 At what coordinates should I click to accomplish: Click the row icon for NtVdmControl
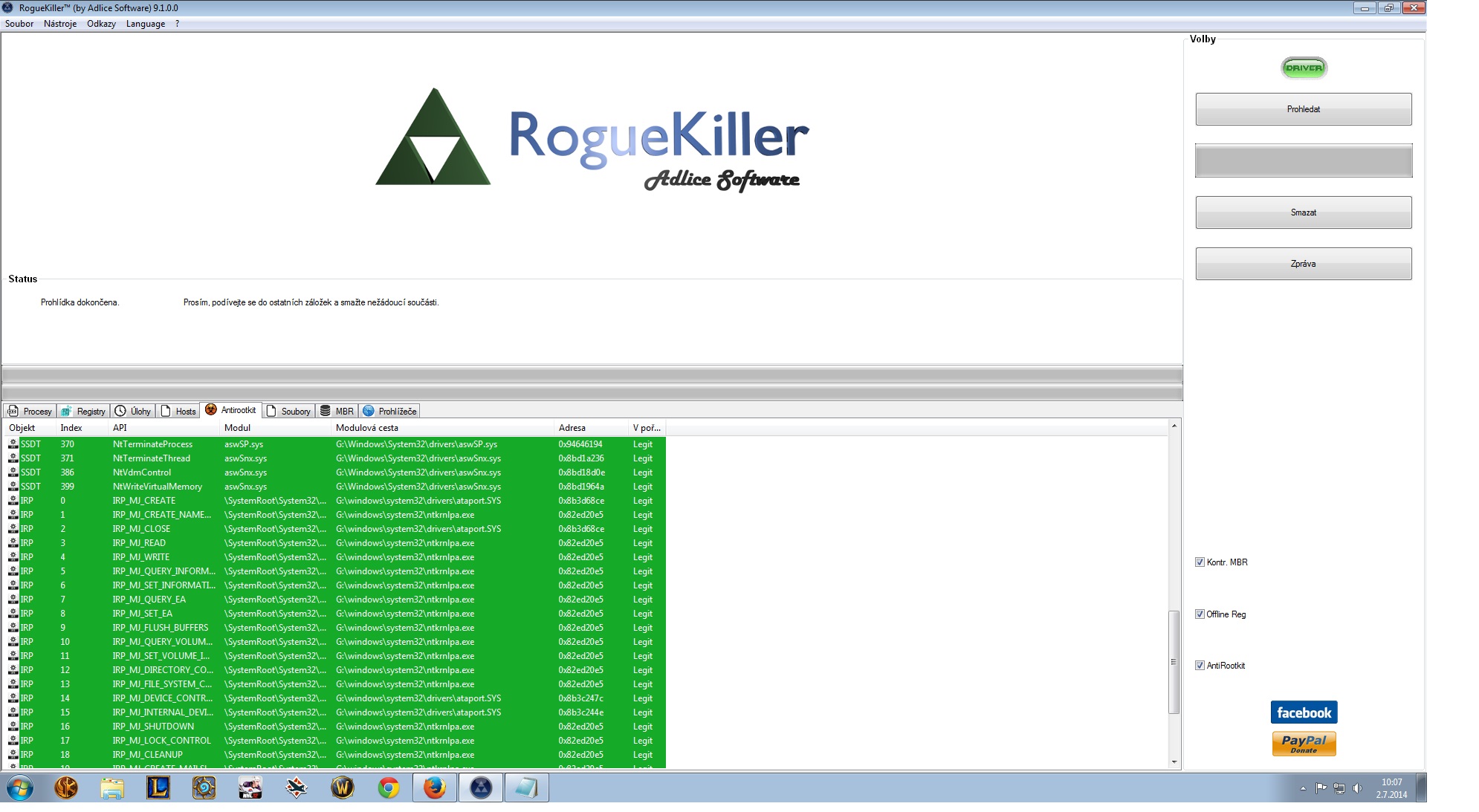point(13,472)
